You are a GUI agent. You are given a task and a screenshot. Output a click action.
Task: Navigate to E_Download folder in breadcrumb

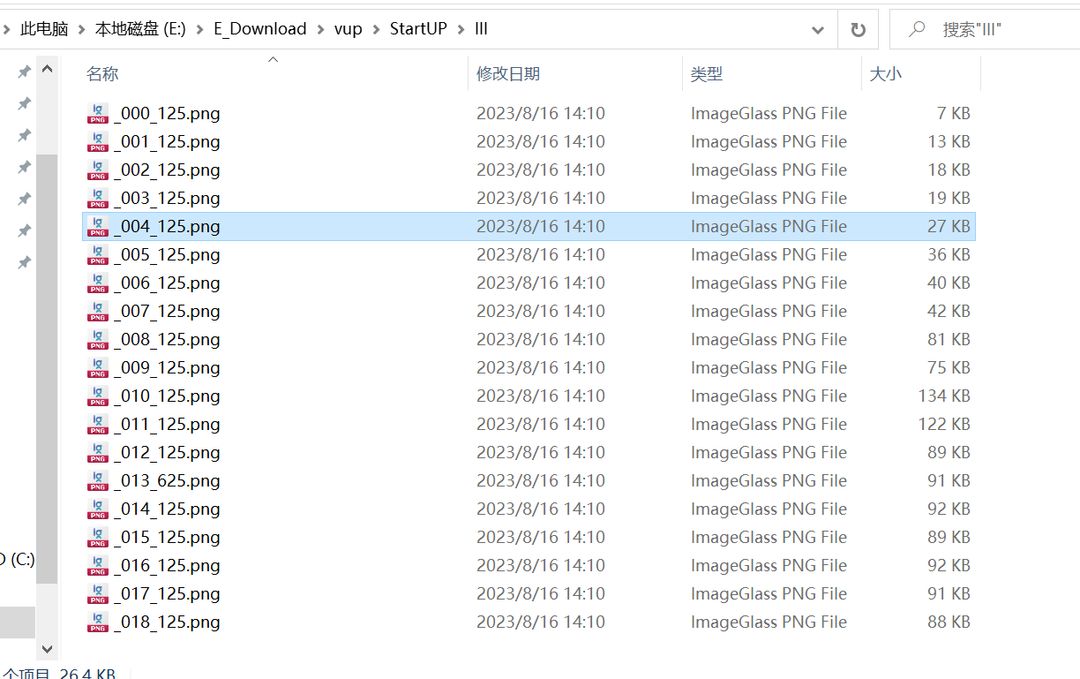pyautogui.click(x=260, y=29)
